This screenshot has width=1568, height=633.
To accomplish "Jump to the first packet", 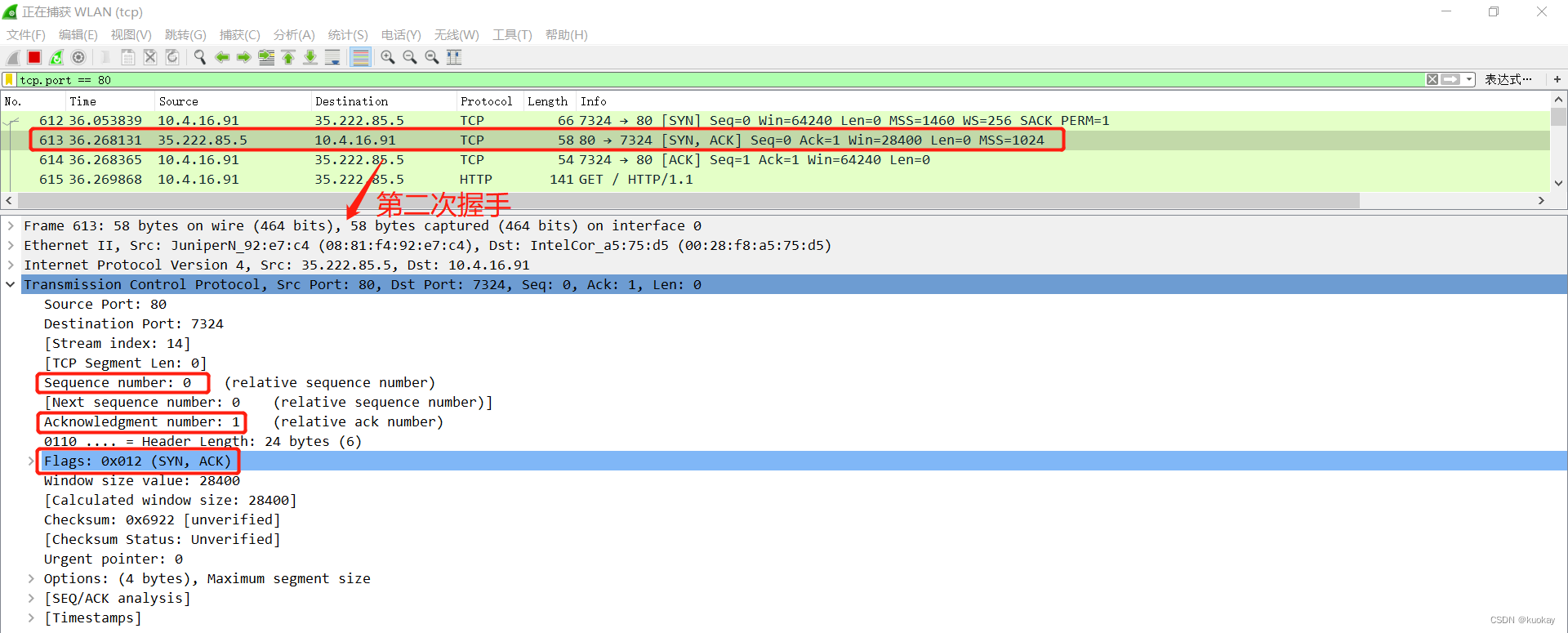I will [x=288, y=57].
